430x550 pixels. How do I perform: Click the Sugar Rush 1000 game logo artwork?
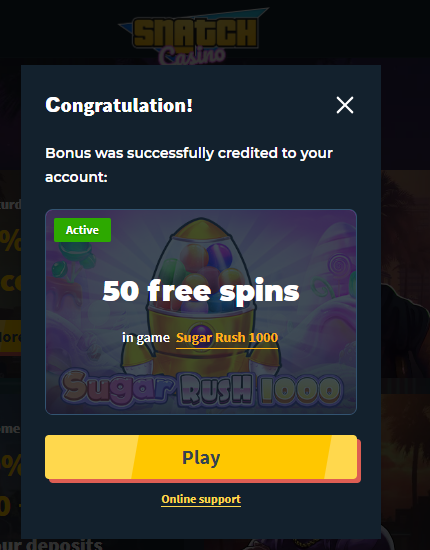201,389
